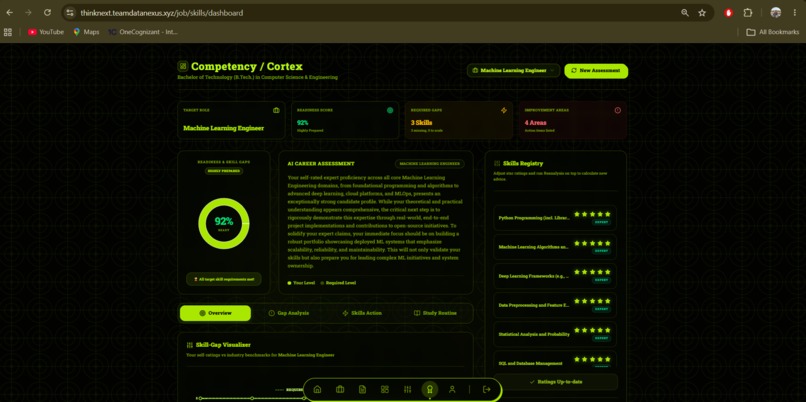This screenshot has width=806, height=402.
Task: Set Data Preprocessing rating to two stars
Action: (x=584, y=301)
